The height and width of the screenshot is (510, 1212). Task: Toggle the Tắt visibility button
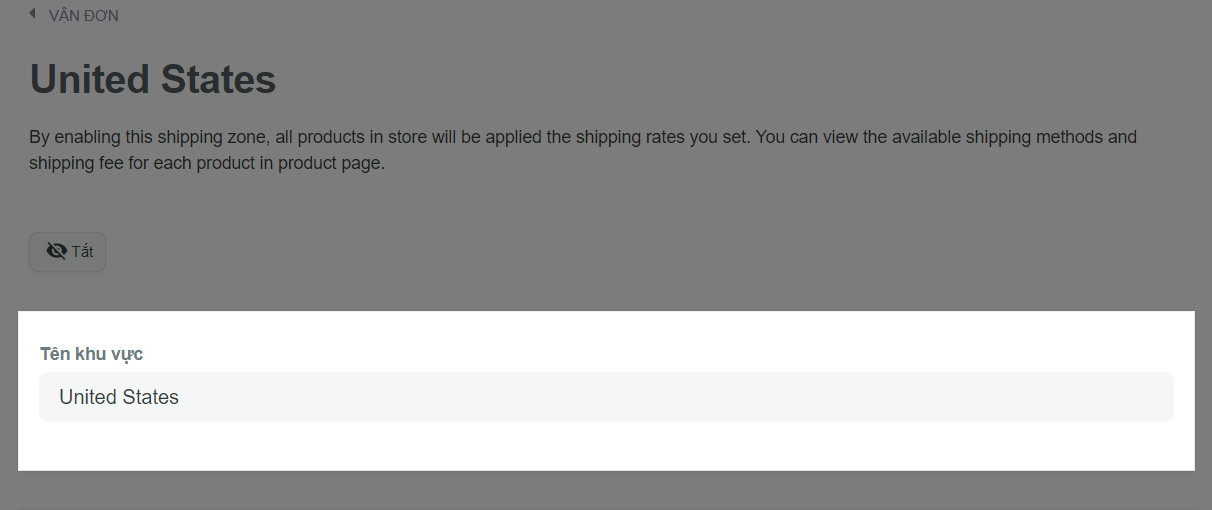pos(67,252)
